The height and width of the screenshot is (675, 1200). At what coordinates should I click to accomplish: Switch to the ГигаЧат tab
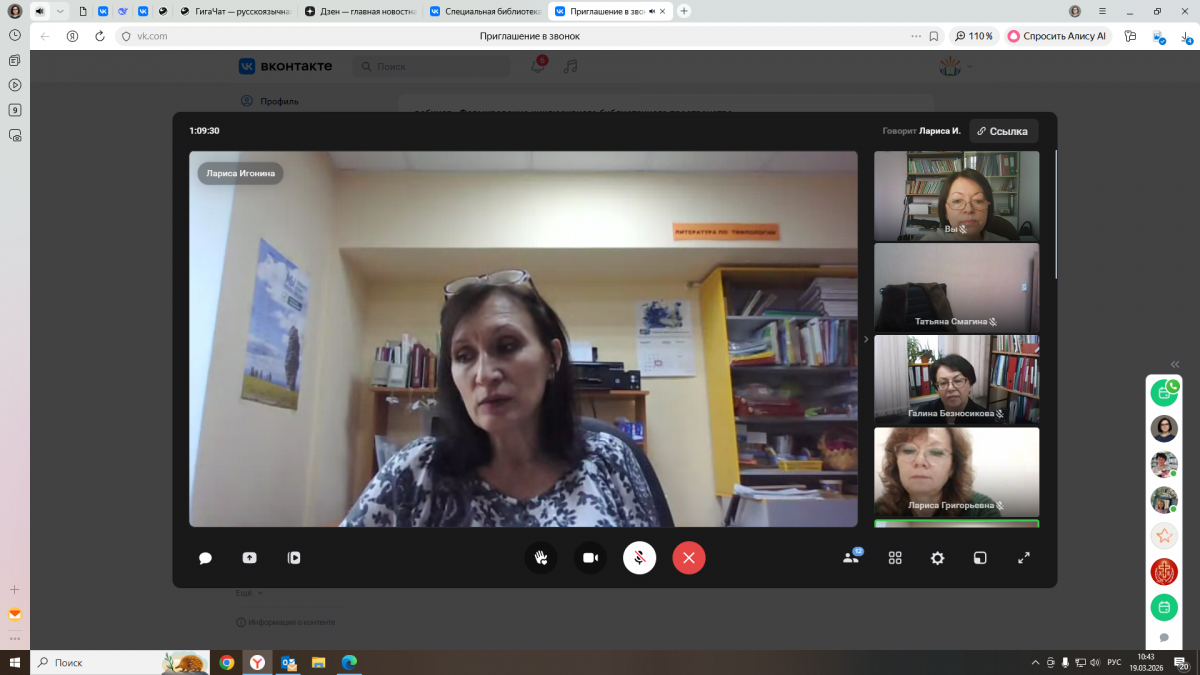pos(238,11)
